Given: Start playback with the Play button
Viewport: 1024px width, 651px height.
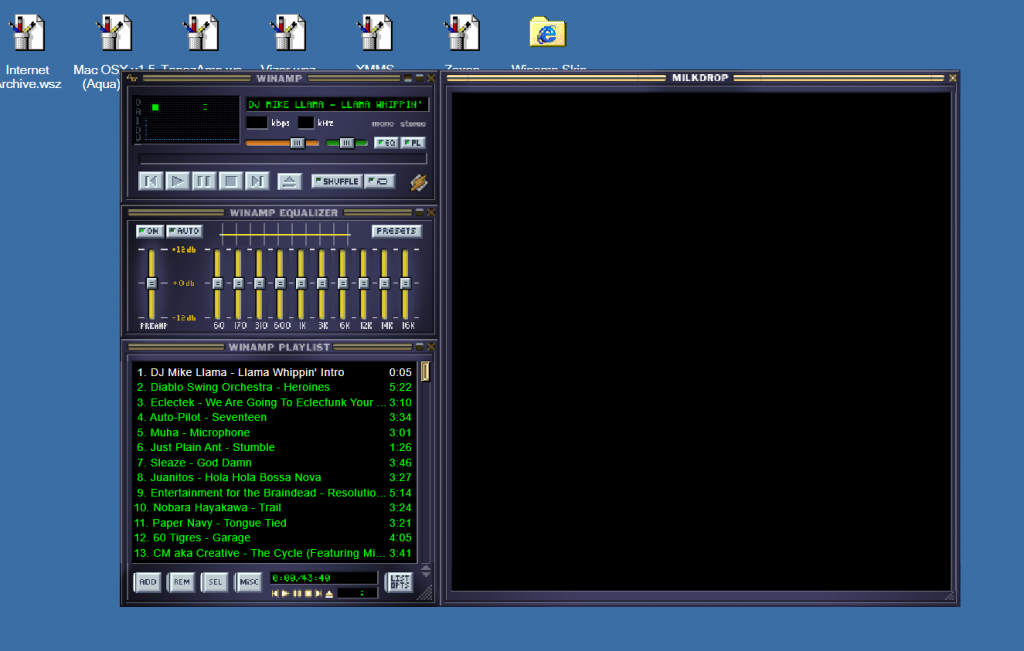Looking at the screenshot, I should 177,181.
